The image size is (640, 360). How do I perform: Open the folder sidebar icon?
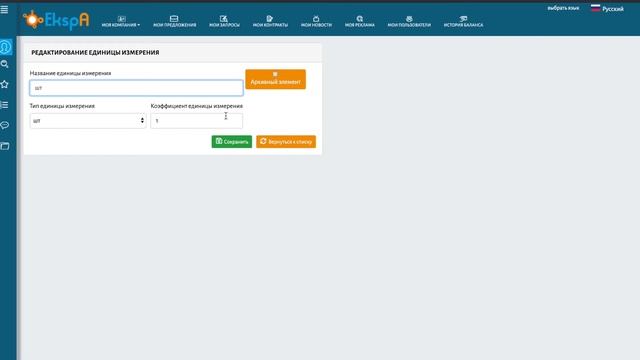[4, 146]
